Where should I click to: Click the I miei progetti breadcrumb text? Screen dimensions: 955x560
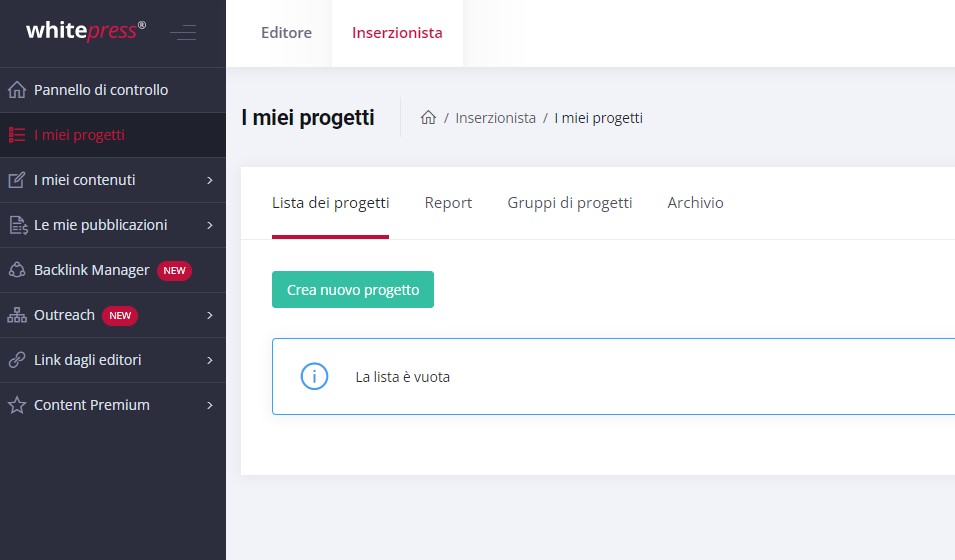[x=598, y=118]
